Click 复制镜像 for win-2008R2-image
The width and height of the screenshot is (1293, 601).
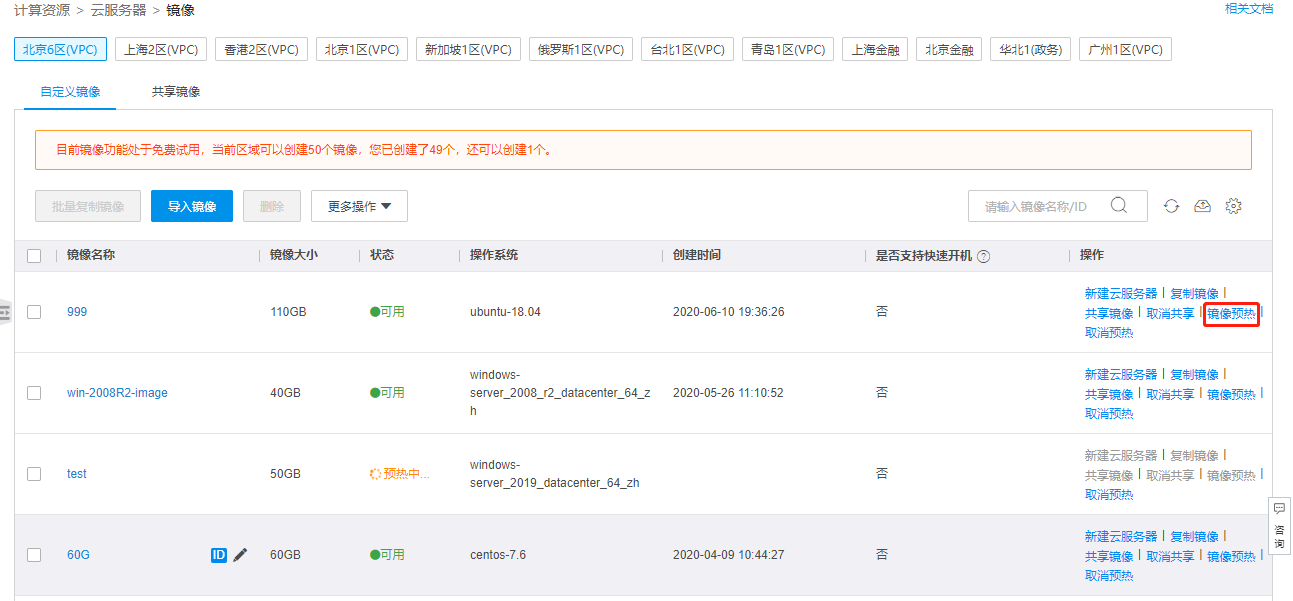[1195, 374]
